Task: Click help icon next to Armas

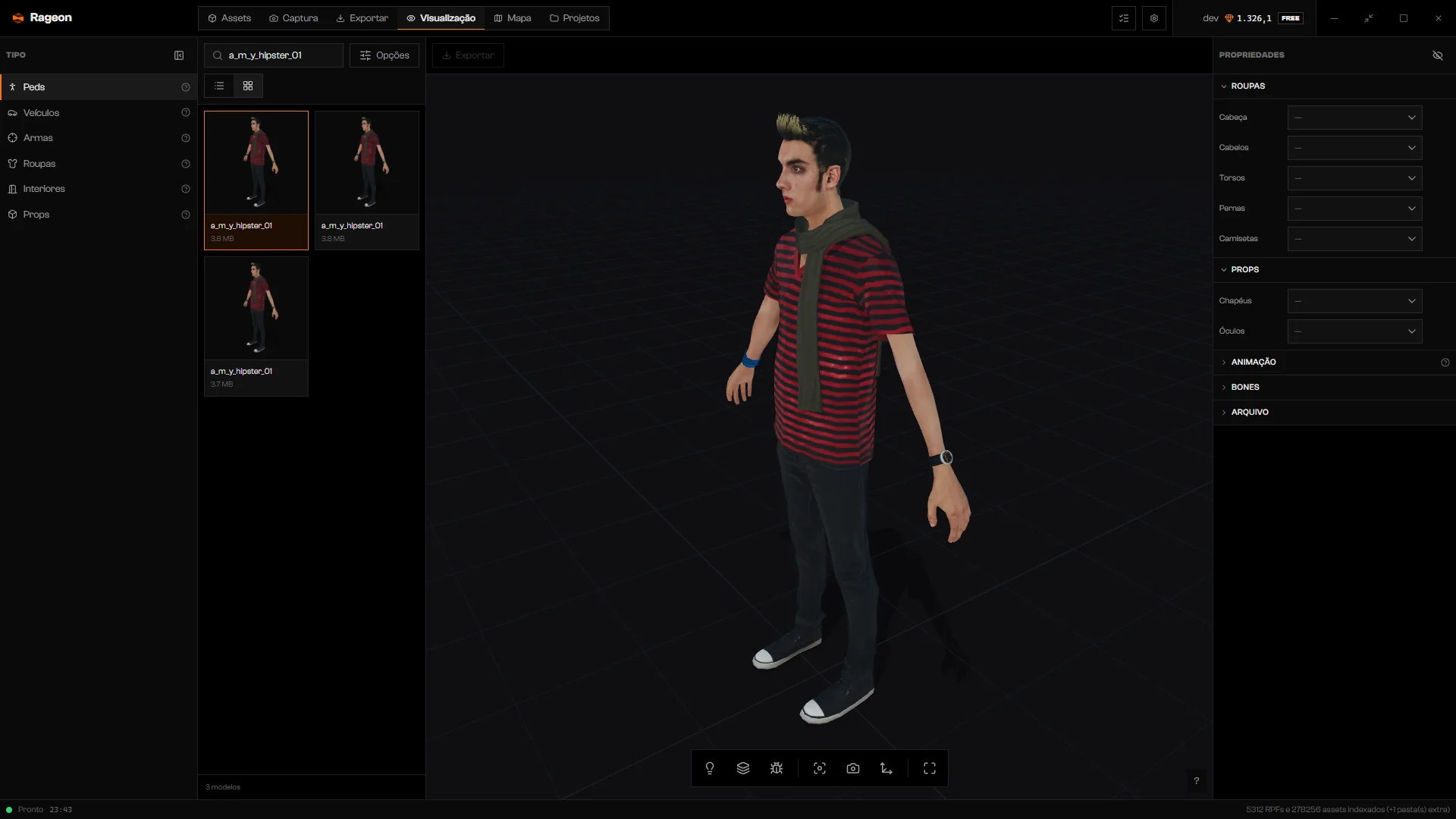Action: pyautogui.click(x=186, y=138)
